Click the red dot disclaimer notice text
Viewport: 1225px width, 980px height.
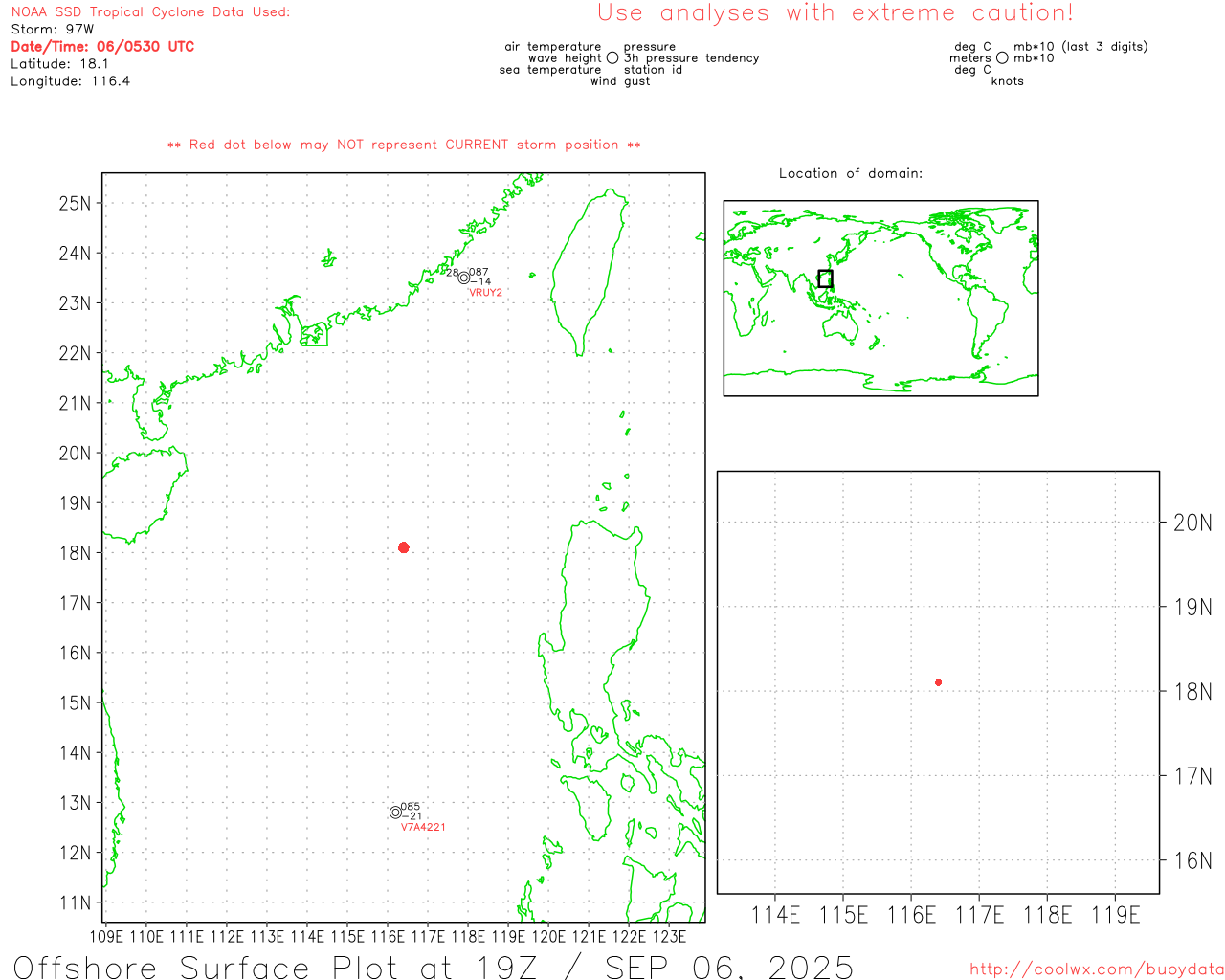(x=404, y=145)
